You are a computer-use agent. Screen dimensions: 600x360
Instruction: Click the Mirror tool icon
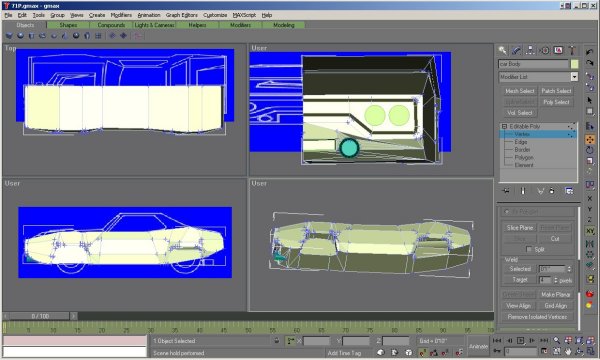[x=590, y=244]
